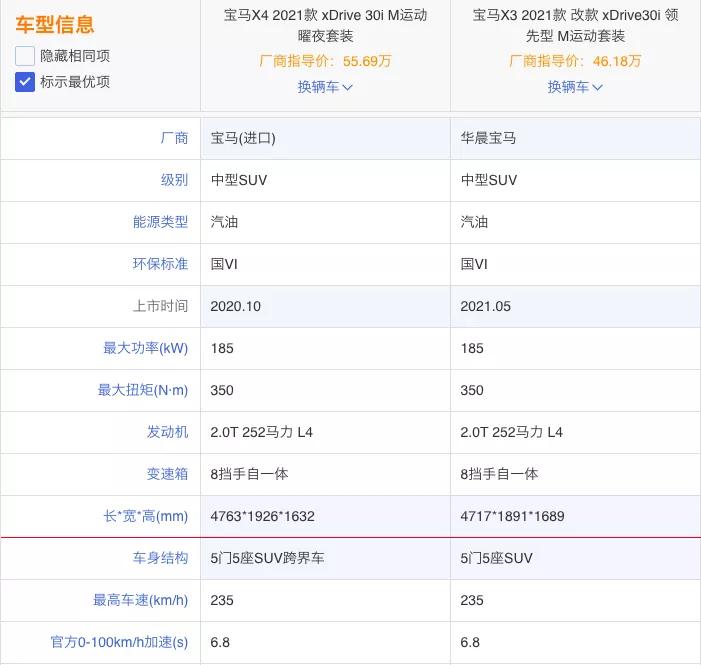Click the 官方0-100km/h加速(s) row label
The image size is (701, 665).
click(119, 642)
